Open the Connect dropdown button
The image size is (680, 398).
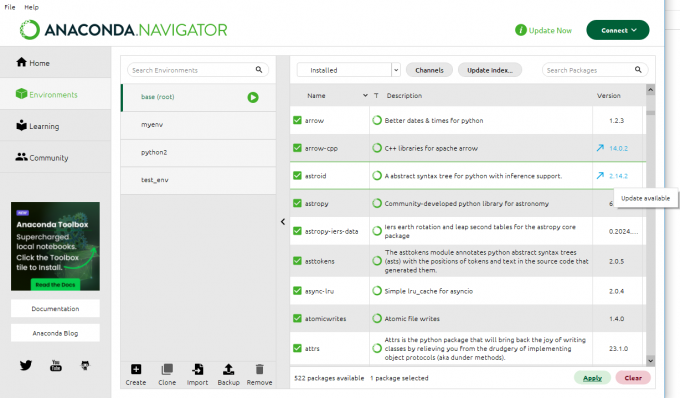[618, 30]
